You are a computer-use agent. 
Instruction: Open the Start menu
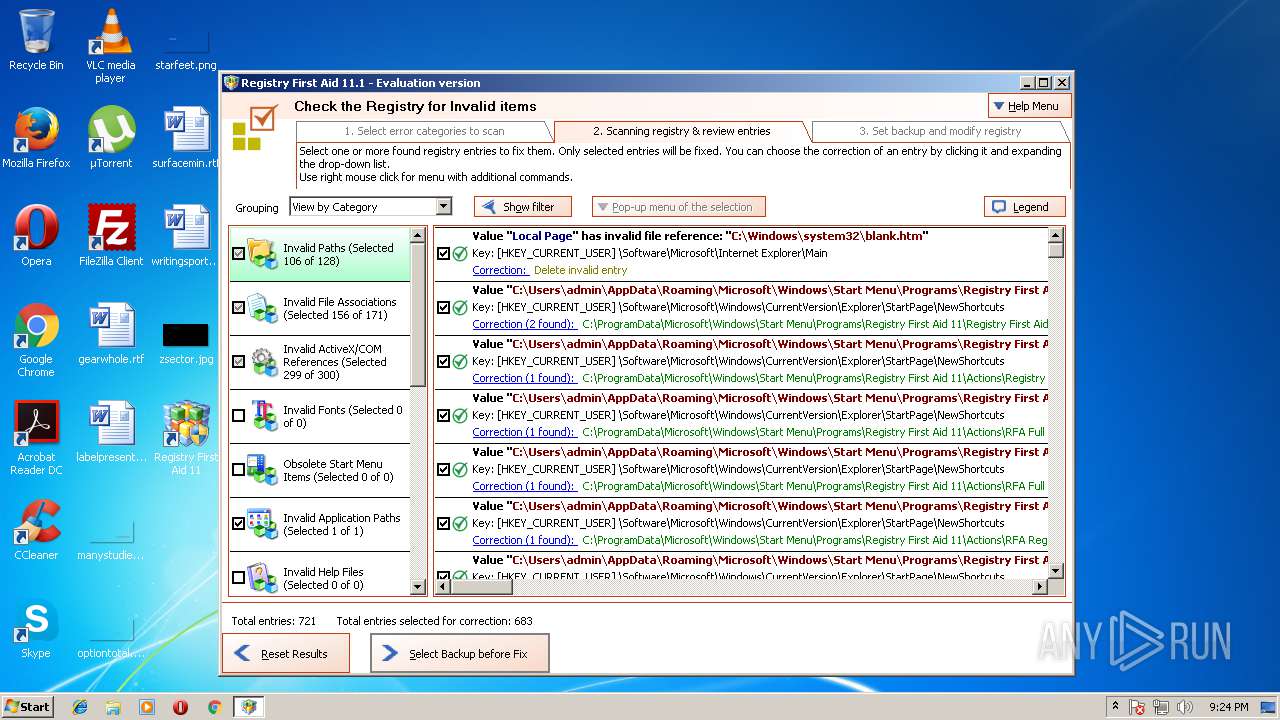[27, 707]
